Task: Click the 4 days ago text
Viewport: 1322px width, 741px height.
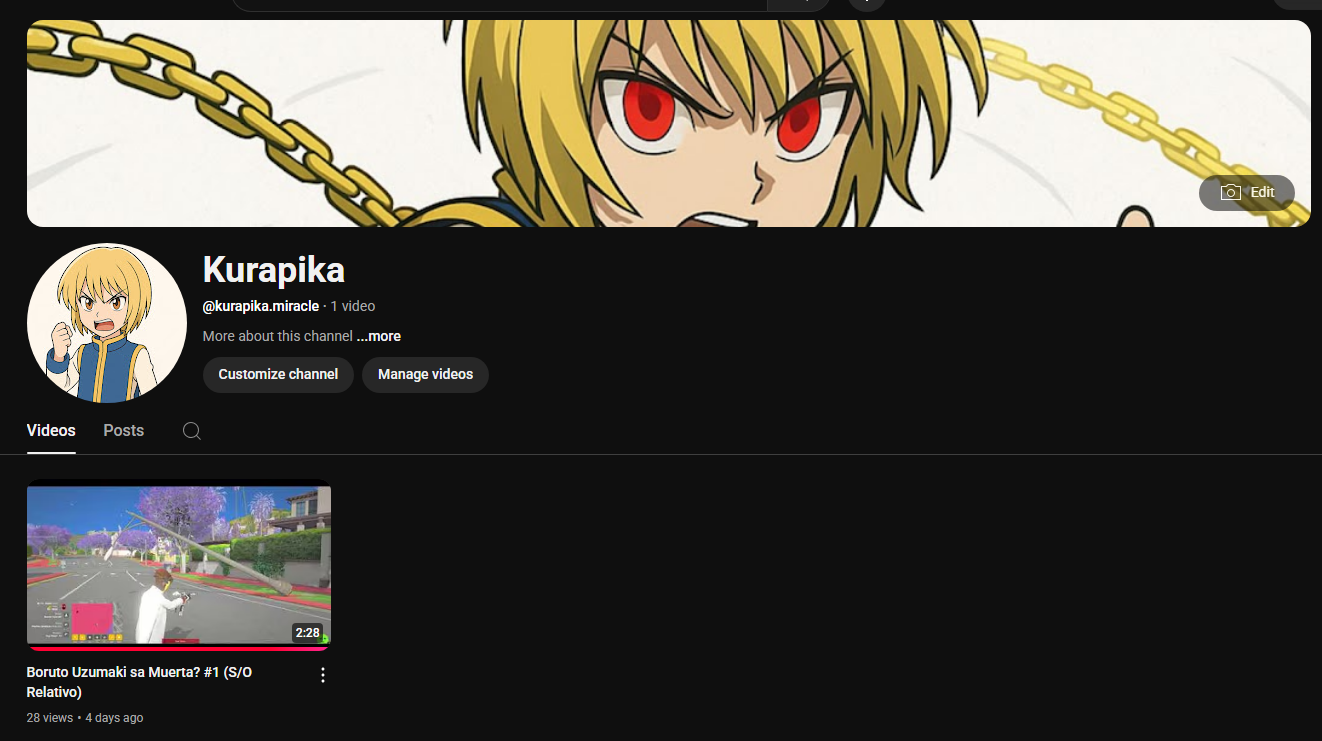Action: click(114, 718)
